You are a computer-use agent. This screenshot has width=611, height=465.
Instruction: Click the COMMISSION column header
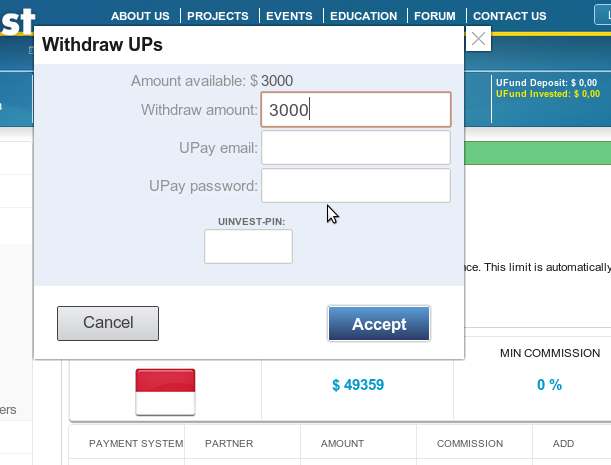coord(469,443)
